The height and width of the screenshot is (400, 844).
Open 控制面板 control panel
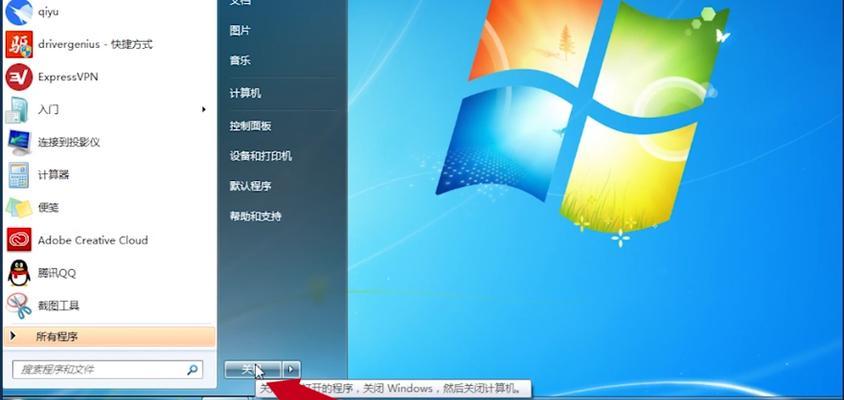[x=250, y=126]
